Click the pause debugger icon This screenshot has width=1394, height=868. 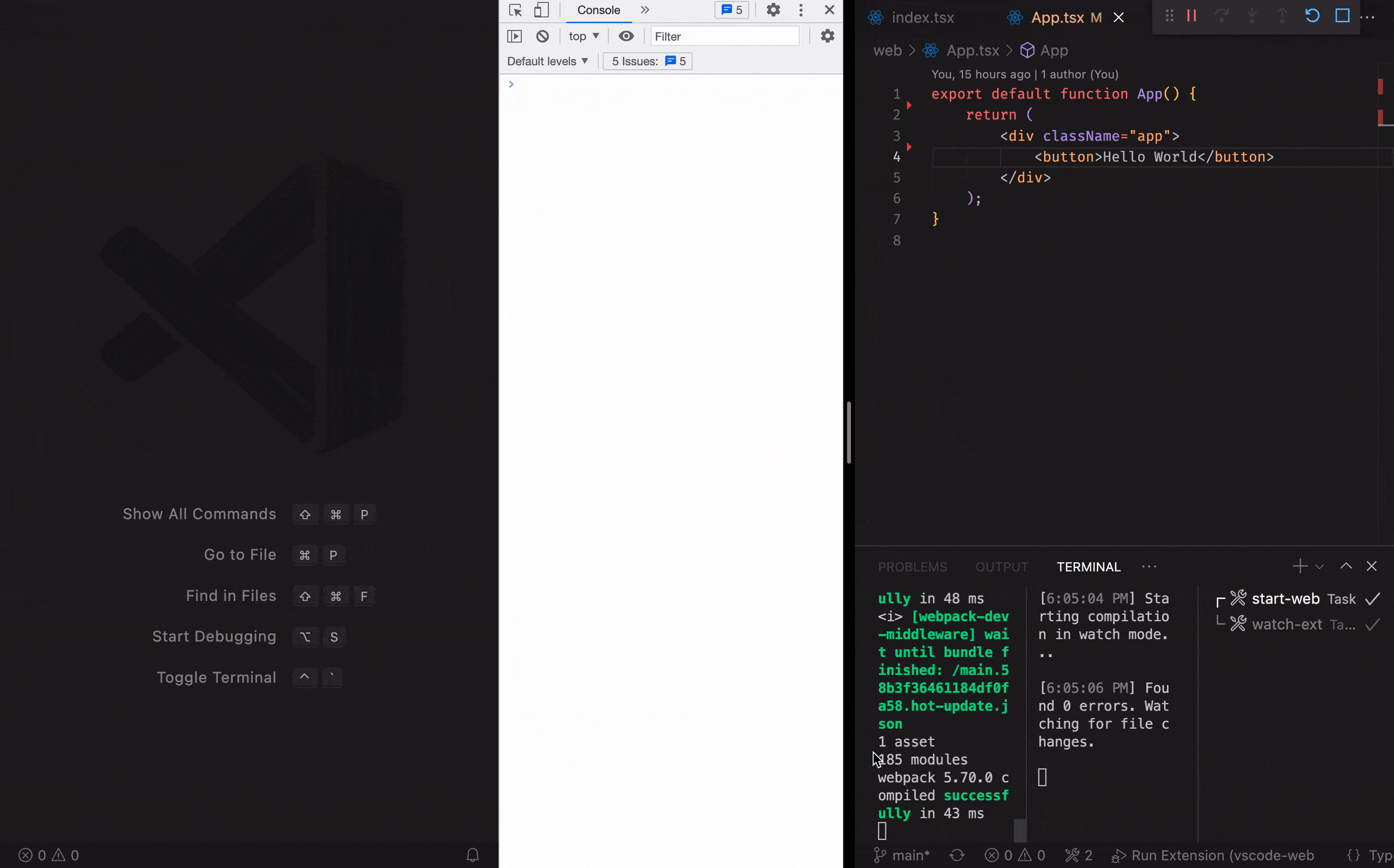click(x=1192, y=15)
